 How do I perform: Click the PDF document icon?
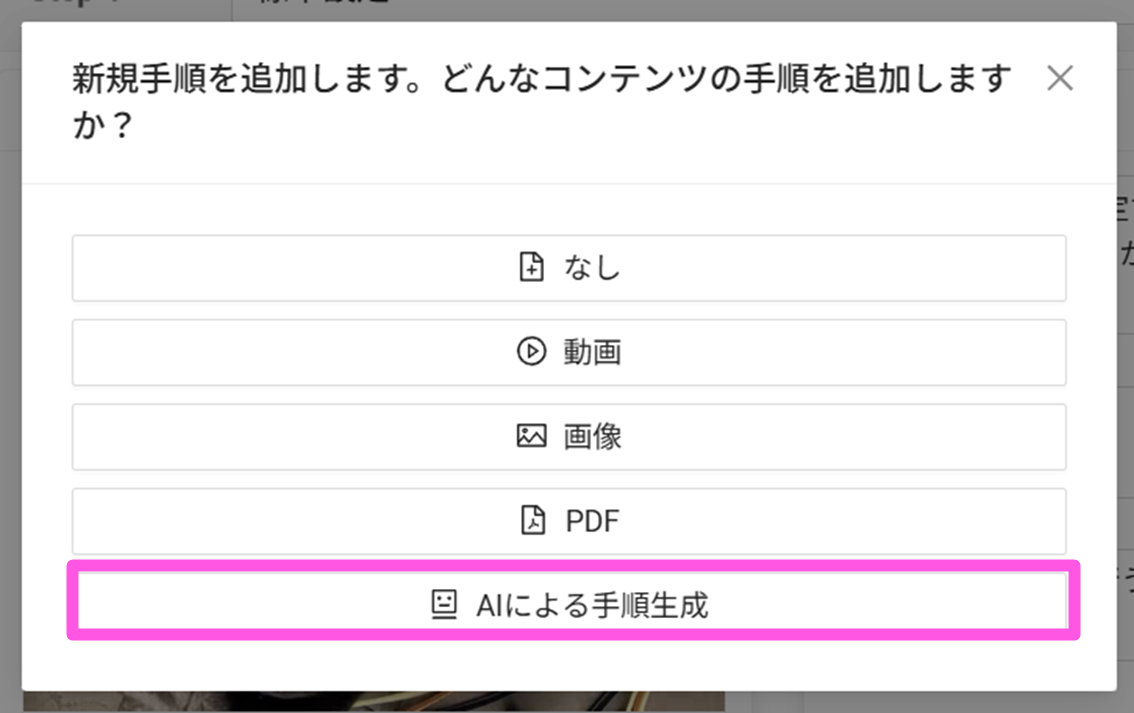pos(533,521)
